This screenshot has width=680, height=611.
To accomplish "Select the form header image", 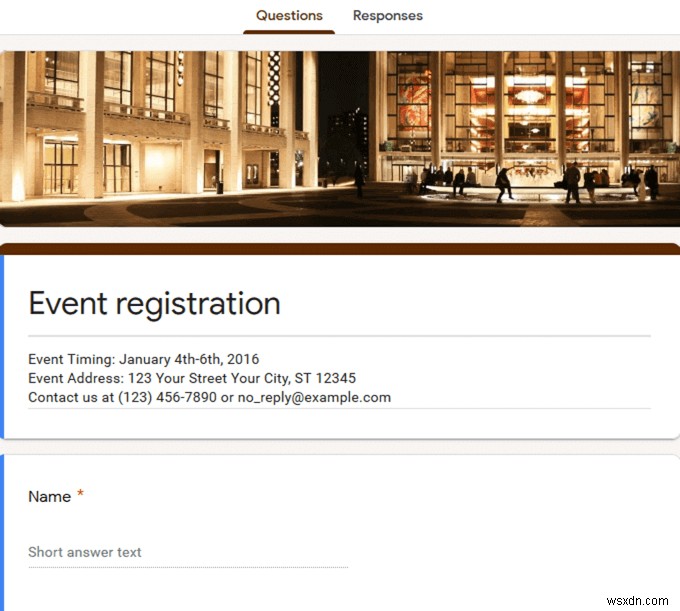I will point(340,139).
